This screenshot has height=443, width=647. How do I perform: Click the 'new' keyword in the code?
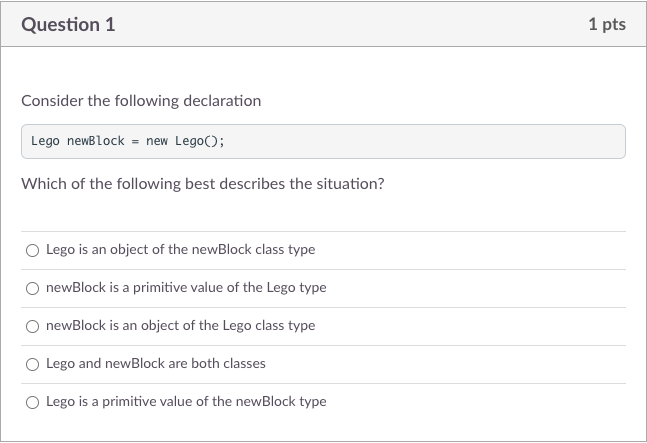157,141
